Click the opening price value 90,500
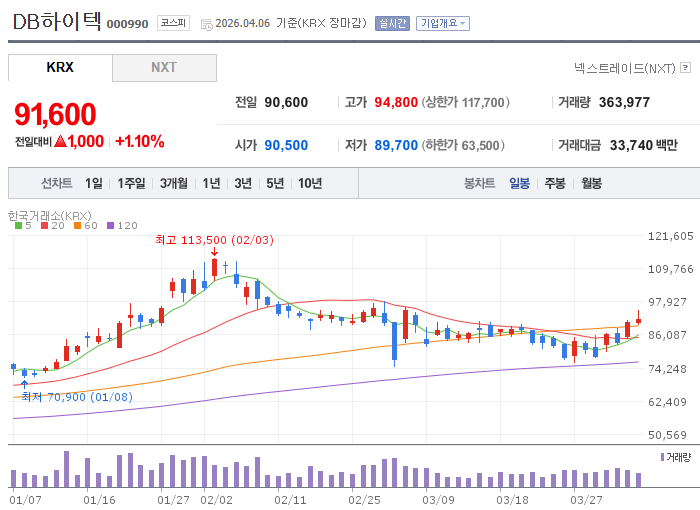The width and height of the screenshot is (700, 510). tap(286, 145)
